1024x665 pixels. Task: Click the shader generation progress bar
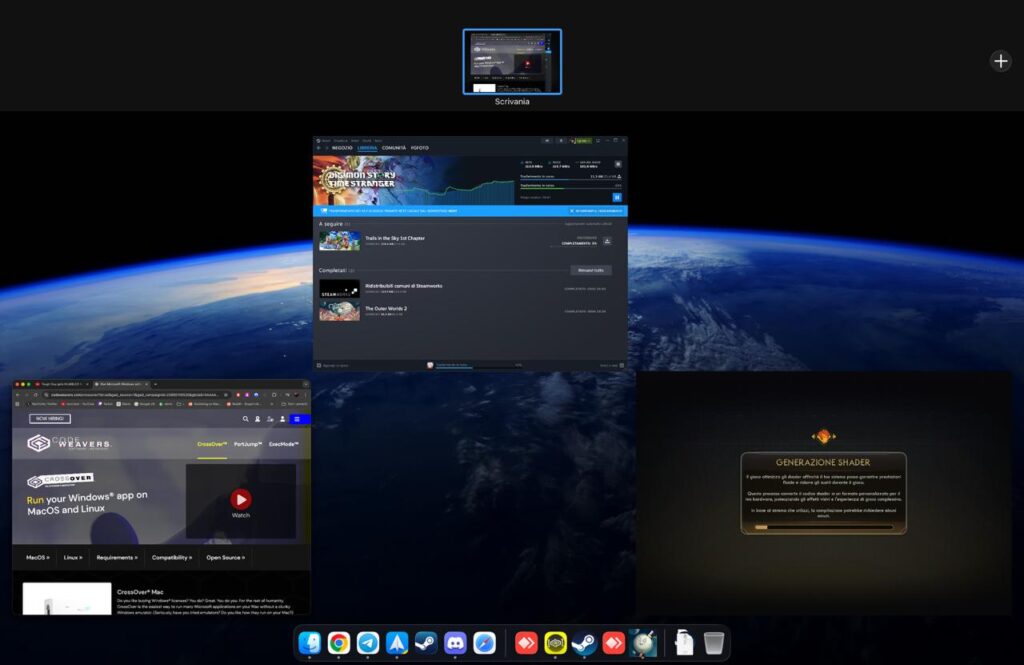pos(823,527)
